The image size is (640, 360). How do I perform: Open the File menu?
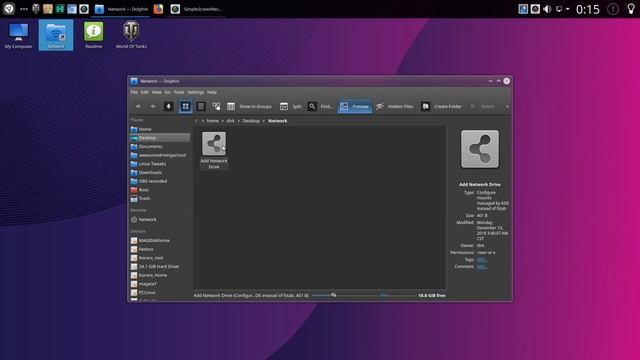[134, 92]
